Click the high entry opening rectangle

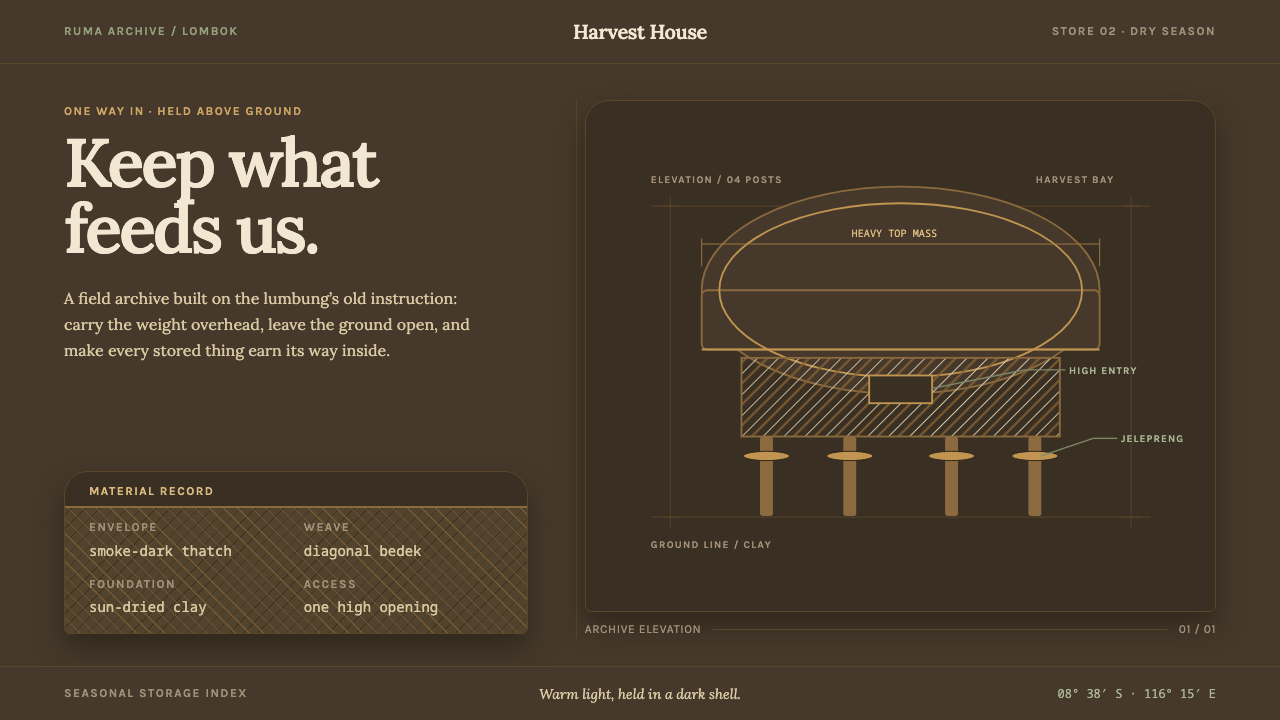click(x=900, y=389)
